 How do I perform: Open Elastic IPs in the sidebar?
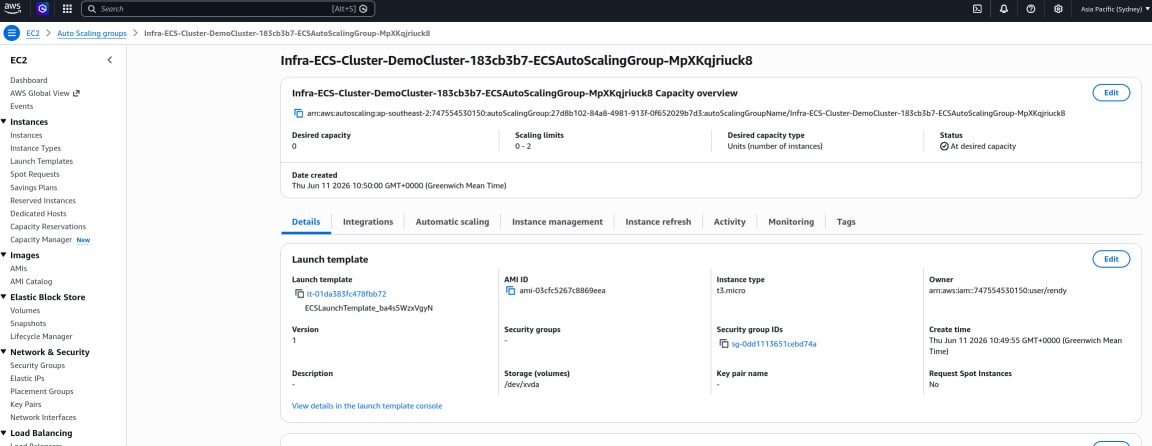pyautogui.click(x=27, y=378)
